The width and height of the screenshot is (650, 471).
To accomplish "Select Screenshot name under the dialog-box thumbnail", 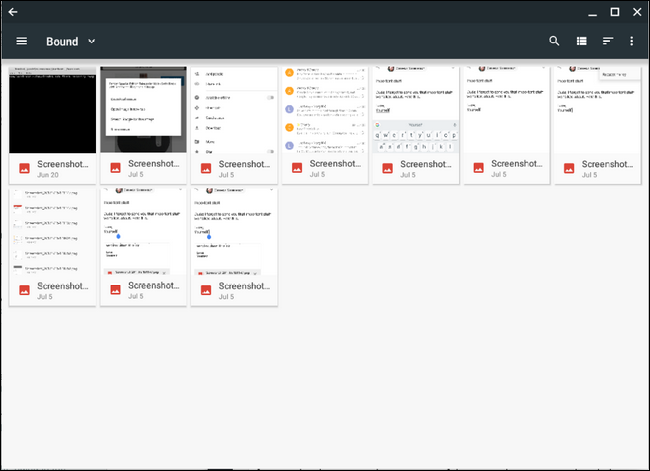I will pyautogui.click(x=153, y=164).
